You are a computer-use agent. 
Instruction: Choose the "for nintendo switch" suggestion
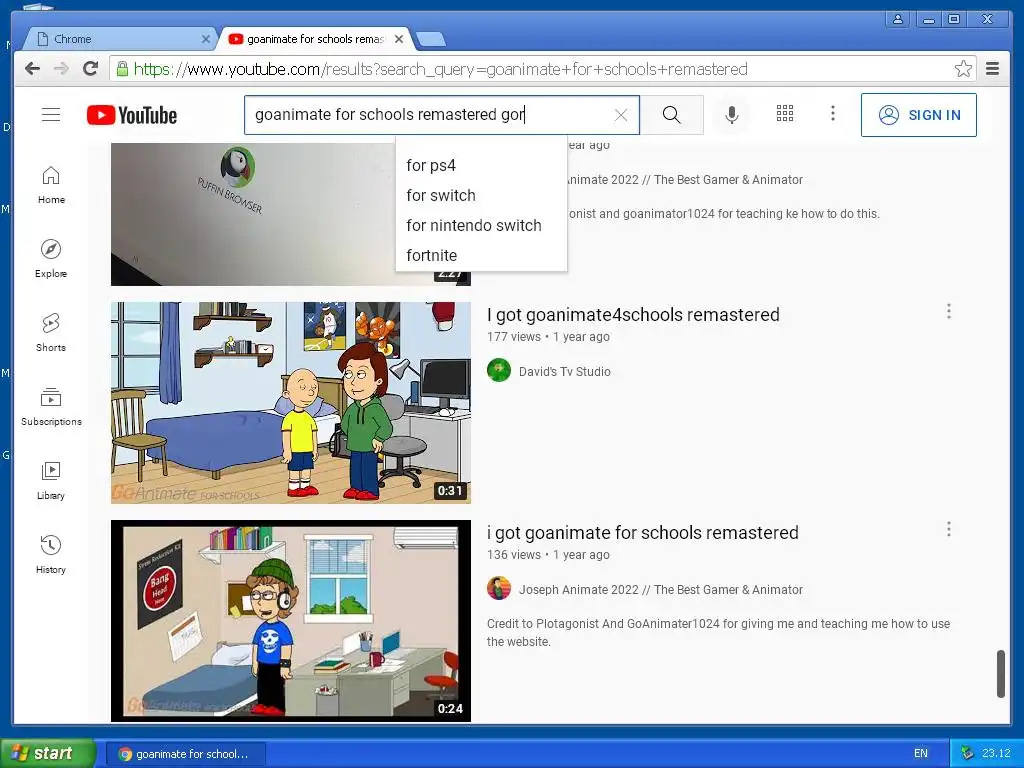click(481, 225)
